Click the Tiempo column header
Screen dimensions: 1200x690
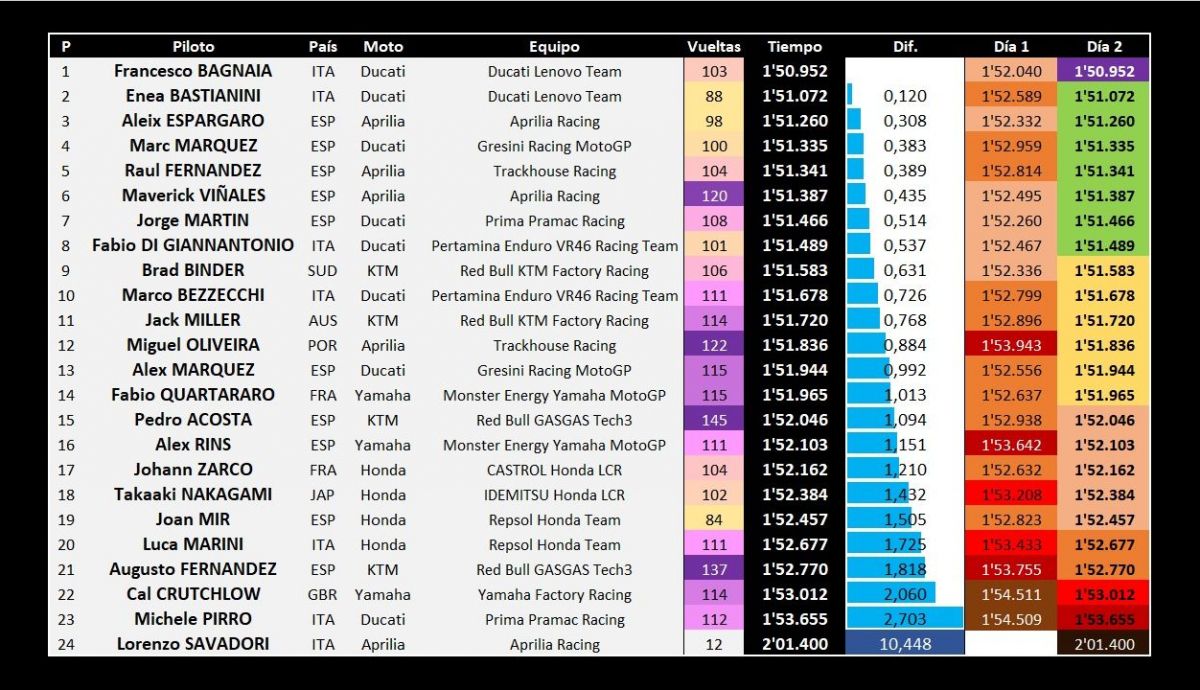795,46
